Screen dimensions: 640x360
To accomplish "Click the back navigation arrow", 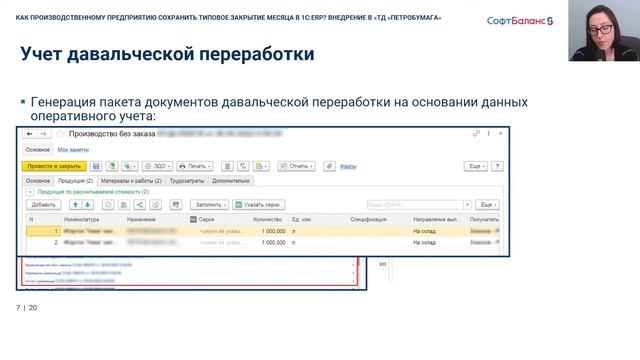I will tap(29, 134).
